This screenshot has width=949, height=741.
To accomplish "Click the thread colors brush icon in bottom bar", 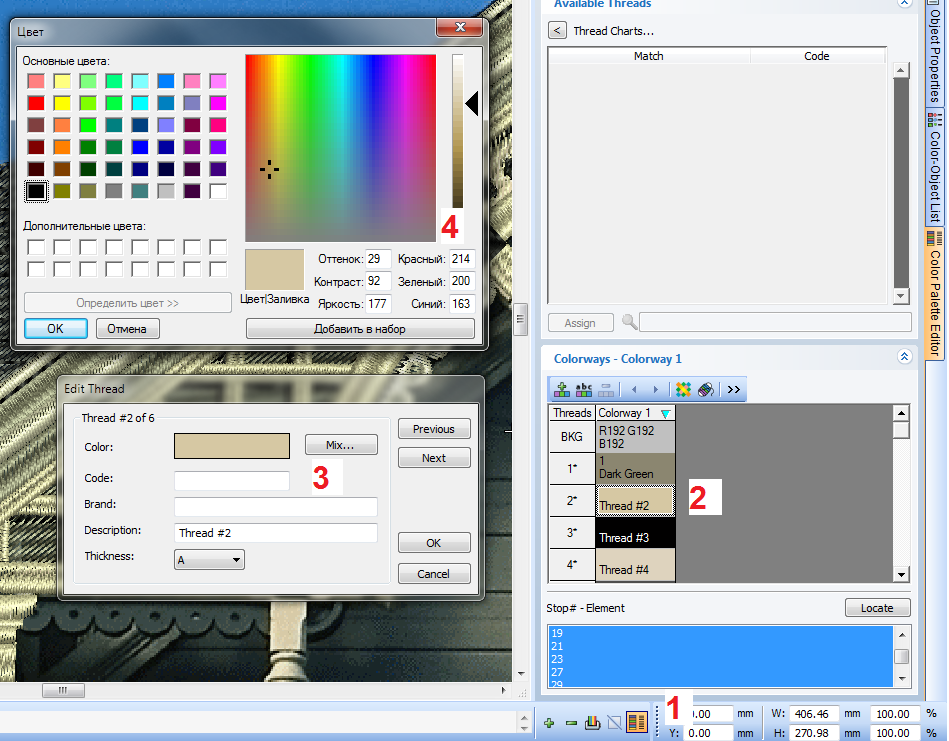I will tap(591, 723).
